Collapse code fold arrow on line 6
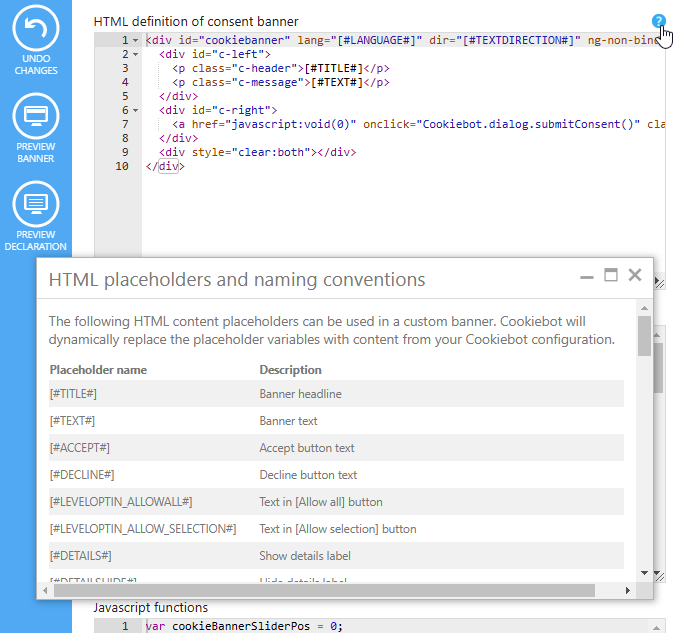 [136, 111]
